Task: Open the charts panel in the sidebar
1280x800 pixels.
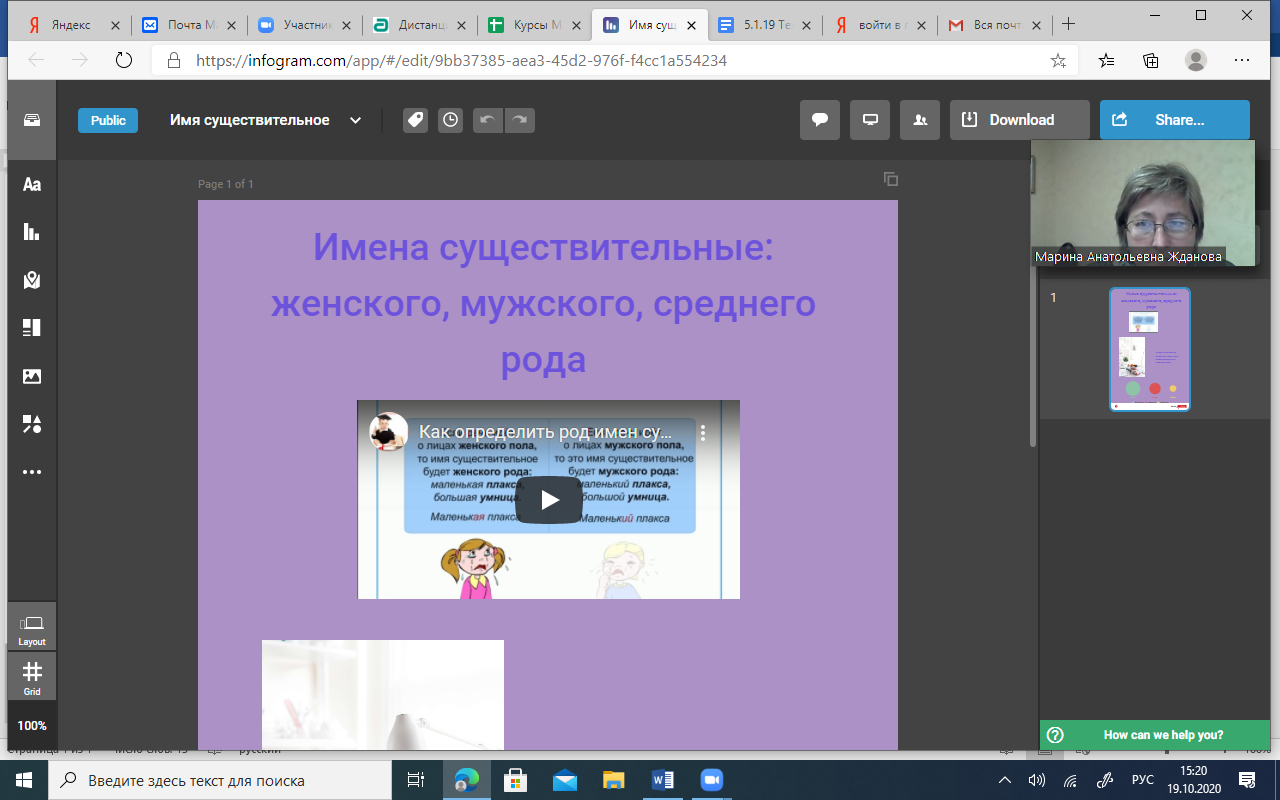Action: click(x=32, y=232)
